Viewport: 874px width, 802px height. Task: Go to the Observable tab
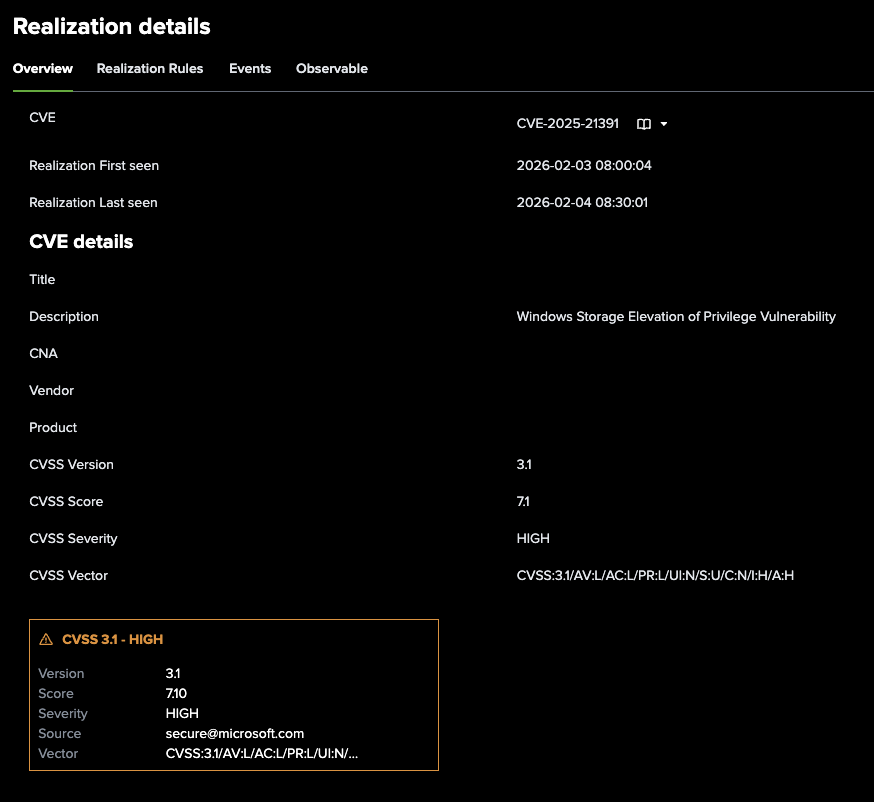(x=332, y=69)
